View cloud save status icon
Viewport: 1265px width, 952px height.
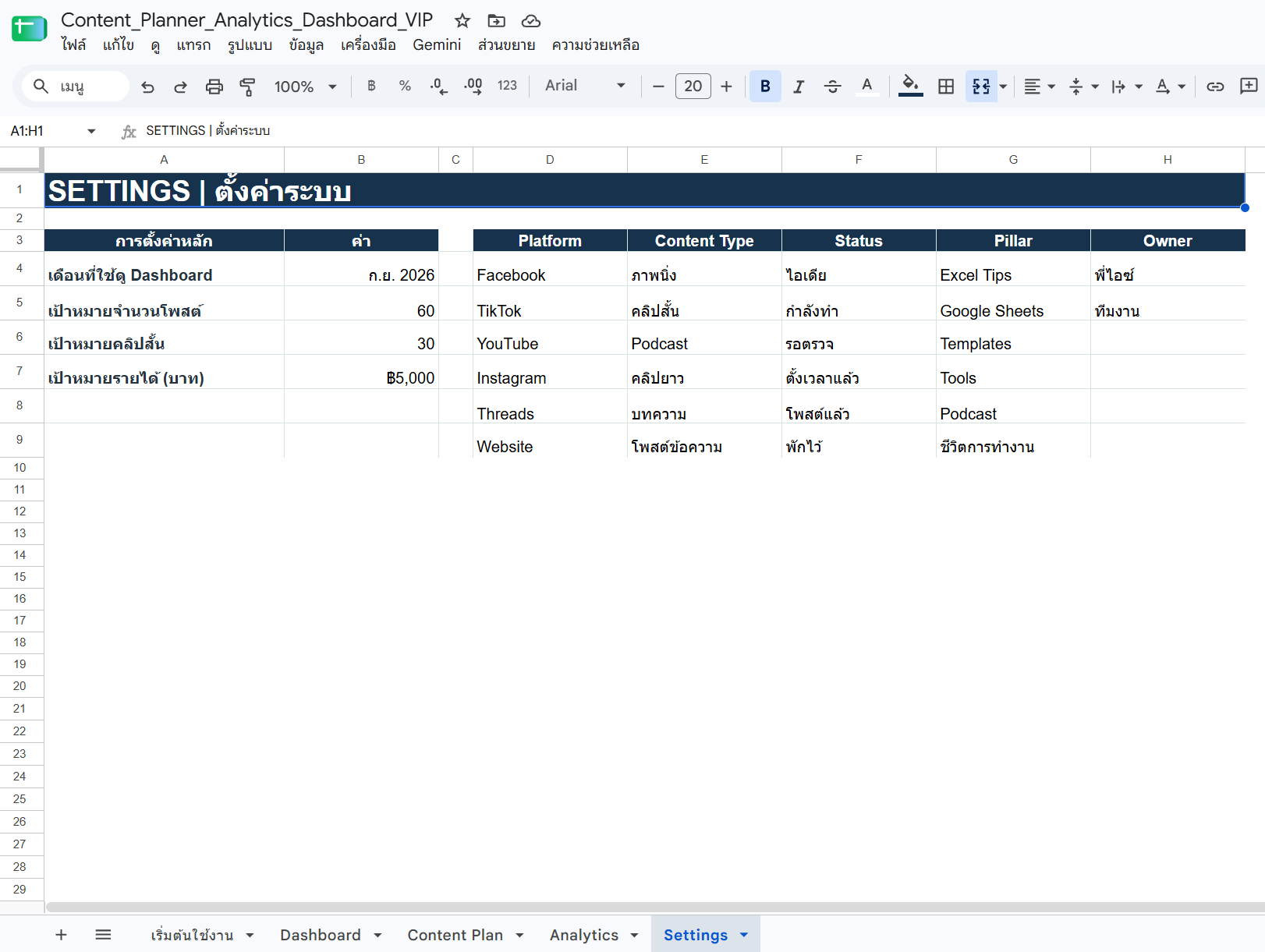coord(530,21)
